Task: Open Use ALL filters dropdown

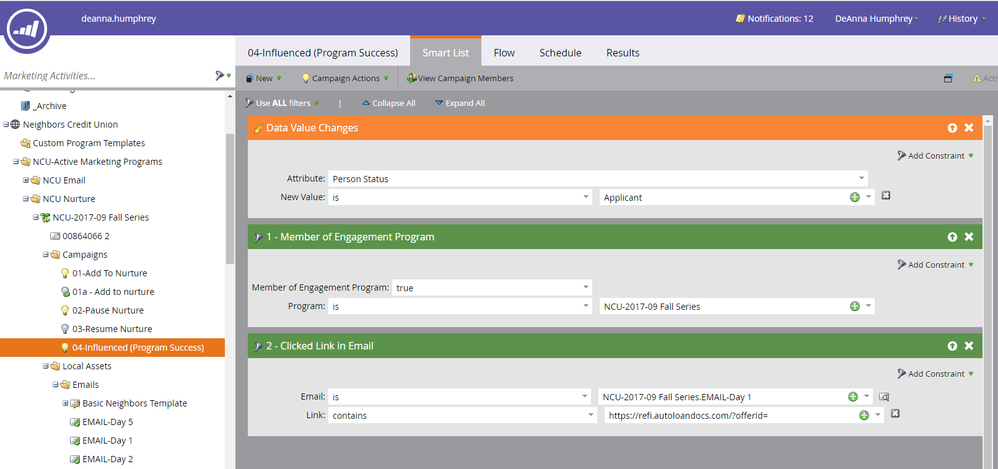Action: coord(282,102)
